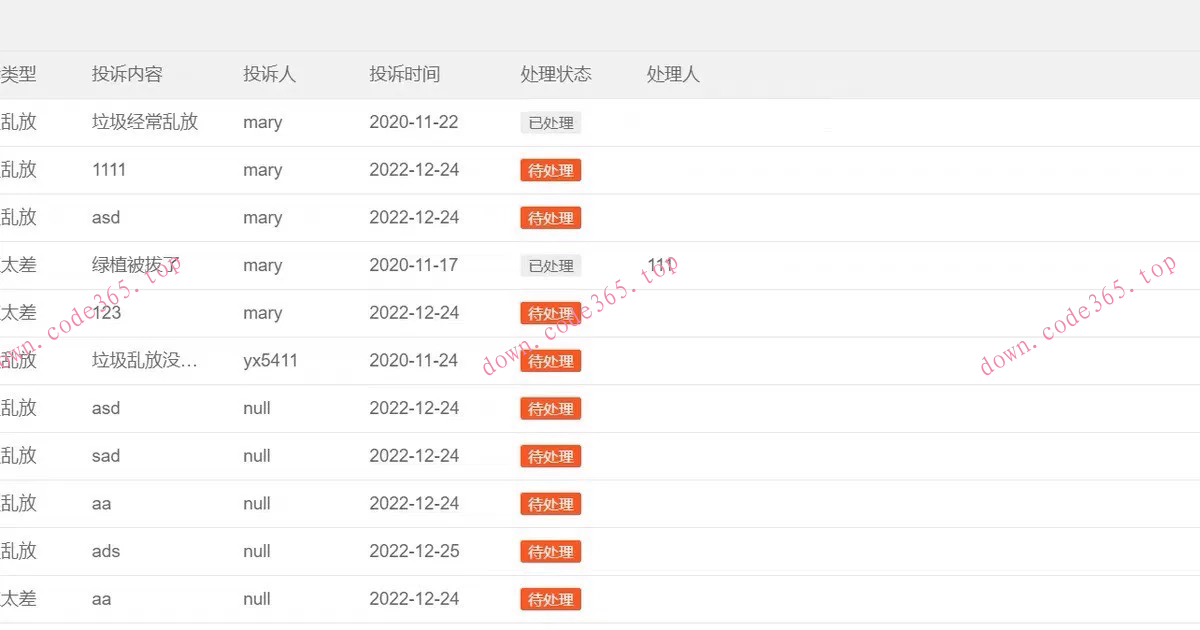Click 待处理 badge in the 123 row
Viewport: 1200px width, 630px height.
point(551,314)
